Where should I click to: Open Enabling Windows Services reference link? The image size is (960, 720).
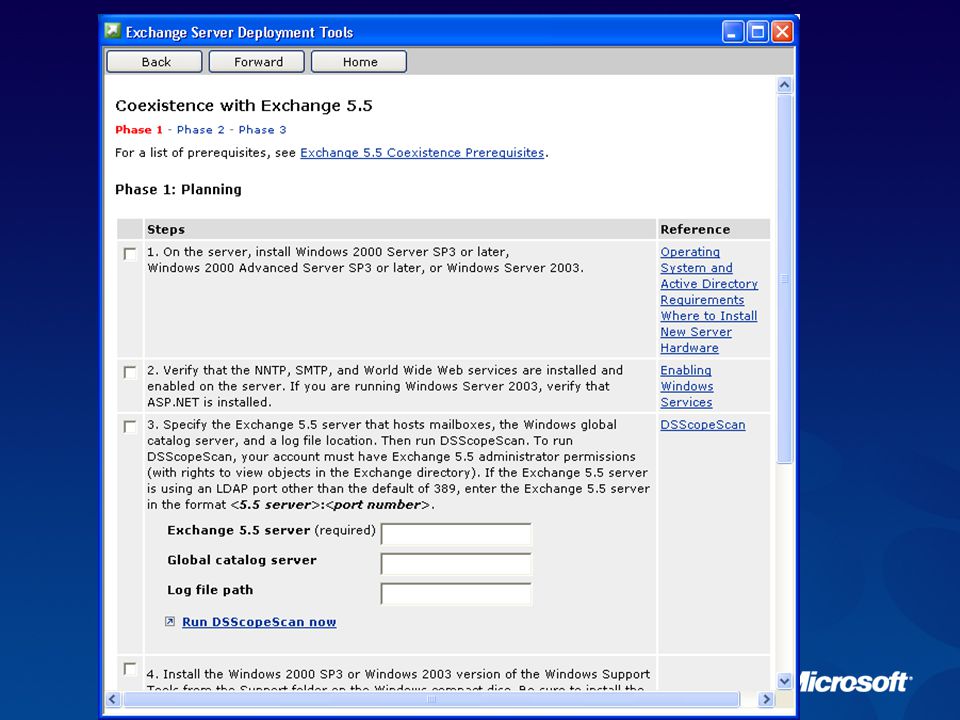[686, 386]
